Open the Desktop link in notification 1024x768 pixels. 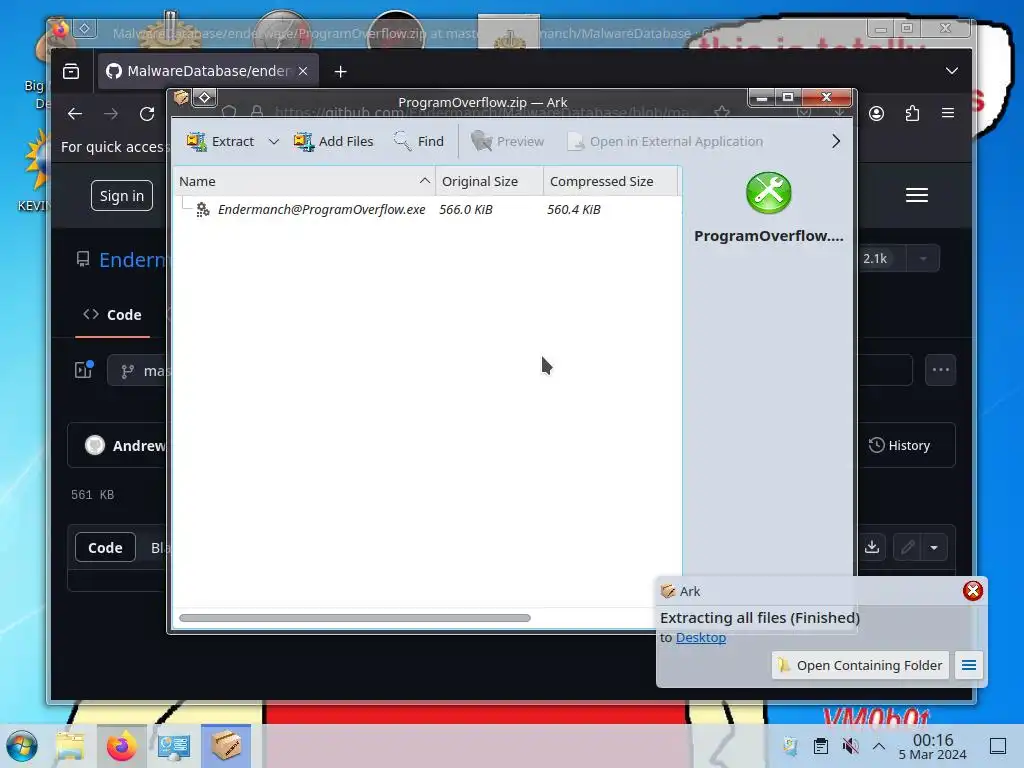point(701,637)
